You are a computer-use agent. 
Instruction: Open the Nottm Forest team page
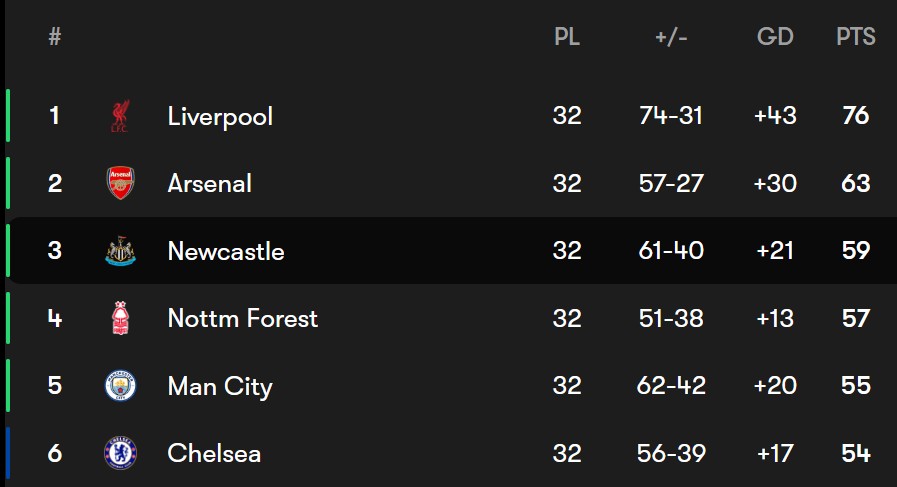(243, 319)
